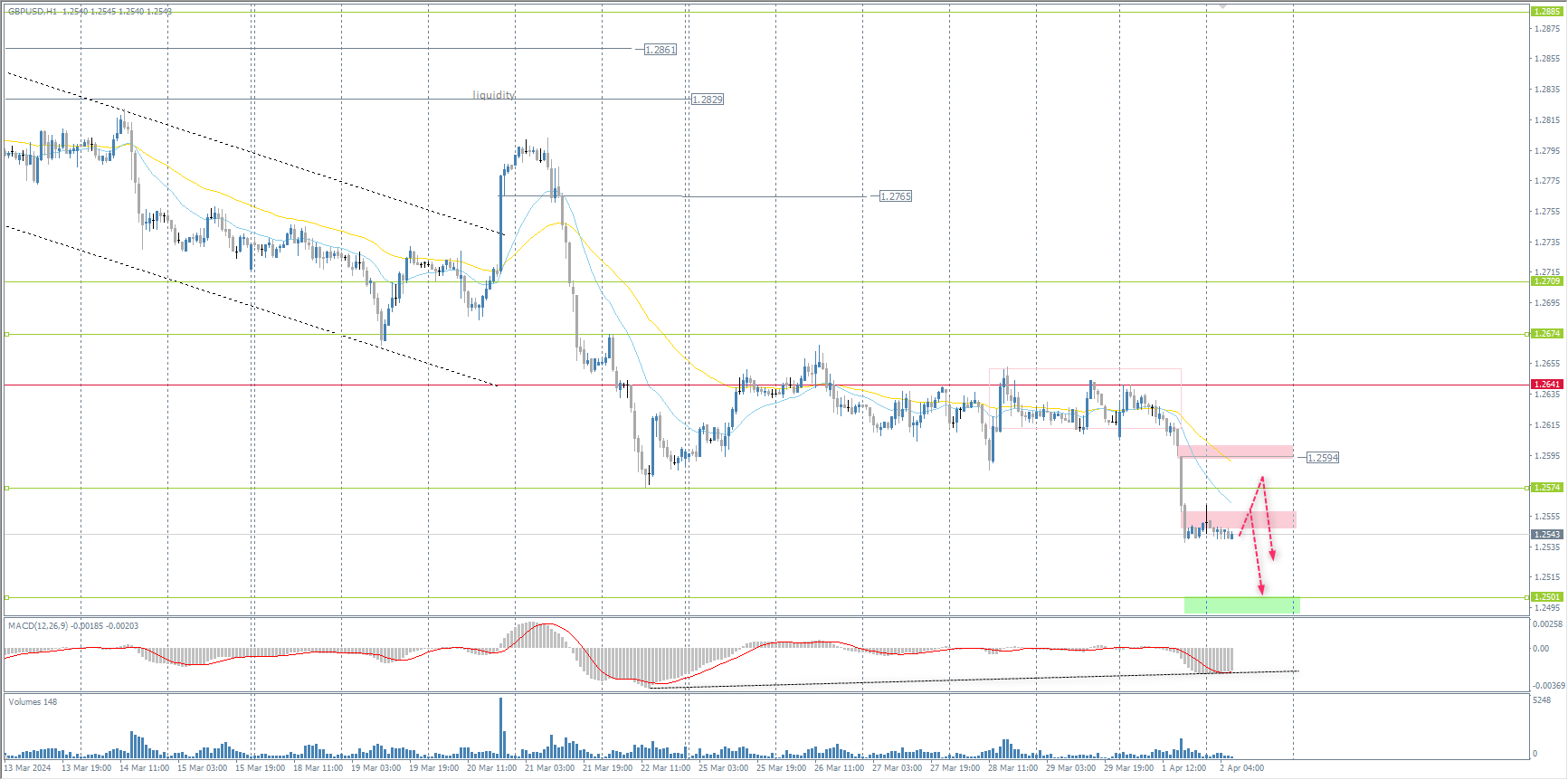1568x780 pixels.
Task: Click the 1.2815 price scale value
Action: [x=1548, y=120]
